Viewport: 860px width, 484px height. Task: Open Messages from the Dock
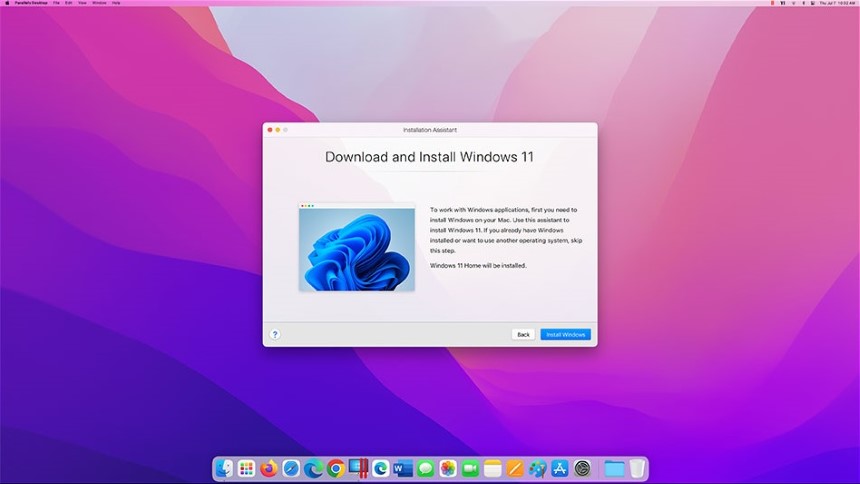426,469
